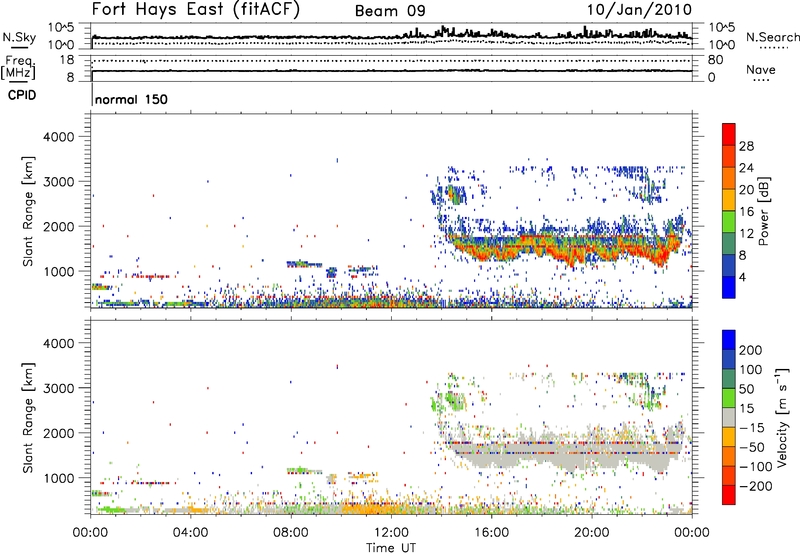Click the "08:00" time tick label

(291, 533)
